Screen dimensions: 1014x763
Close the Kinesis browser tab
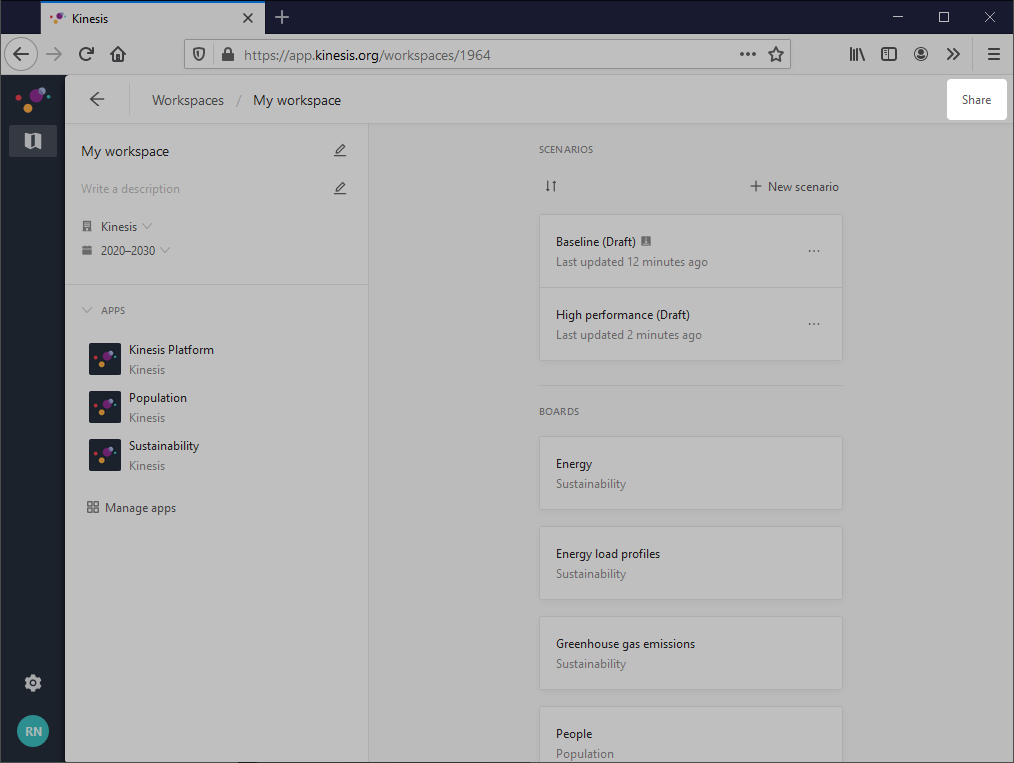[248, 18]
